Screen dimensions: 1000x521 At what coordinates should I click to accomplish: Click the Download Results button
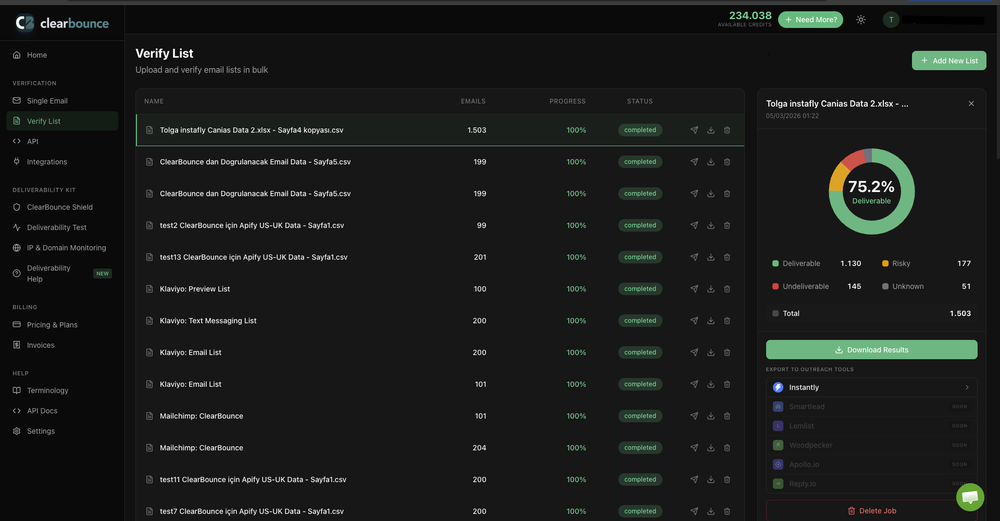tap(871, 350)
